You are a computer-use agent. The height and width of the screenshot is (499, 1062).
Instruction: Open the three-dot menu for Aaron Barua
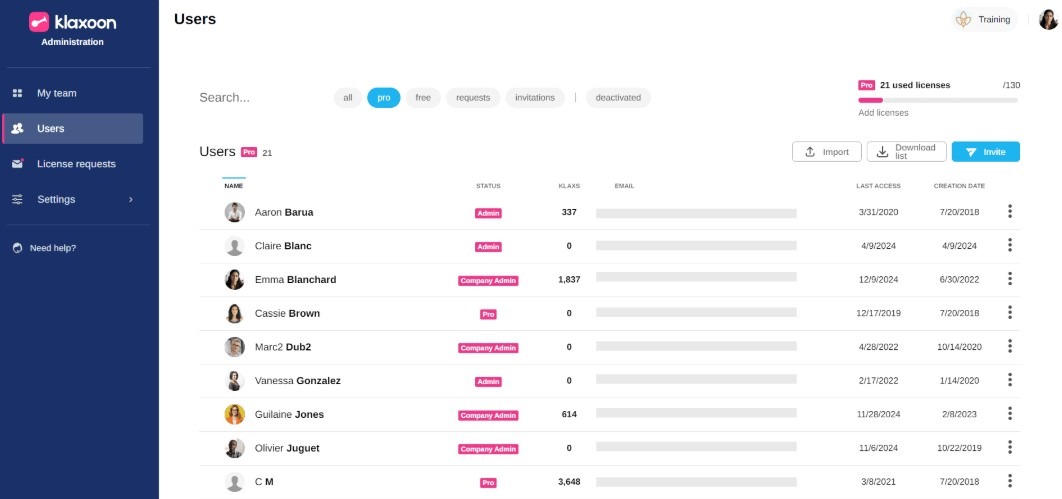1010,212
